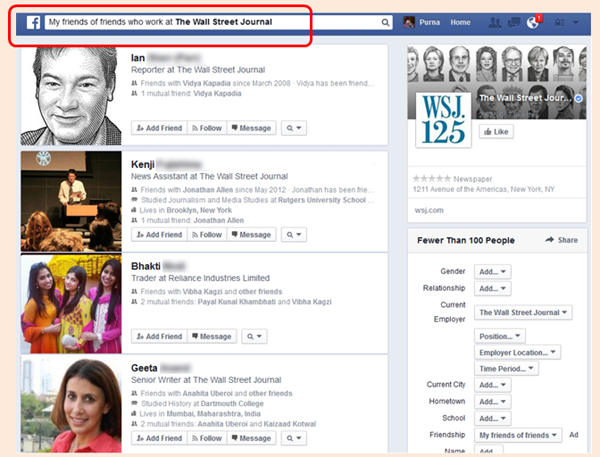
Task: Open Vidya Kapadia mutual friend link
Action: [x=217, y=93]
